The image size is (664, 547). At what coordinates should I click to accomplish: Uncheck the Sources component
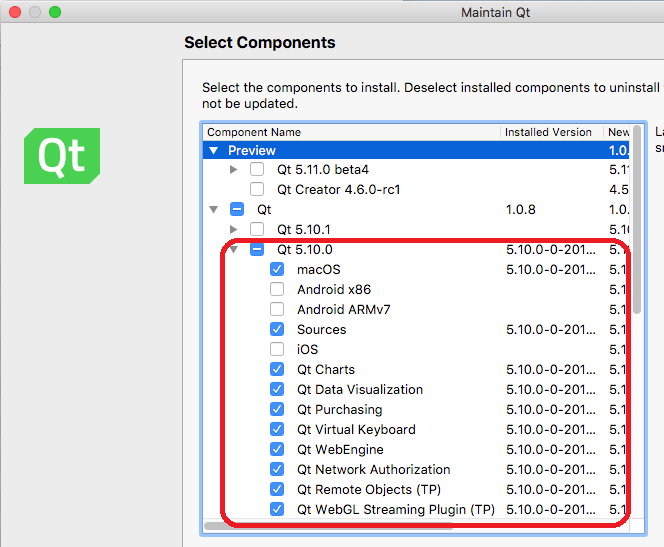pos(277,329)
